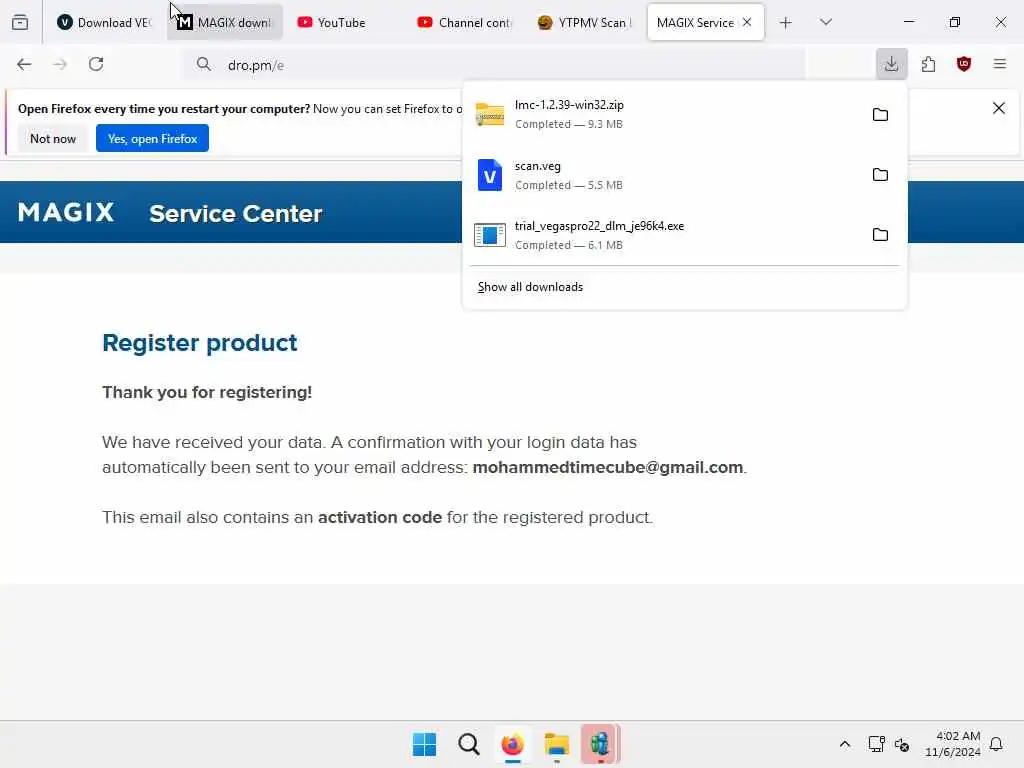The width and height of the screenshot is (1024, 768).
Task: Dismiss the Firefox startup notification bar
Action: tap(999, 108)
